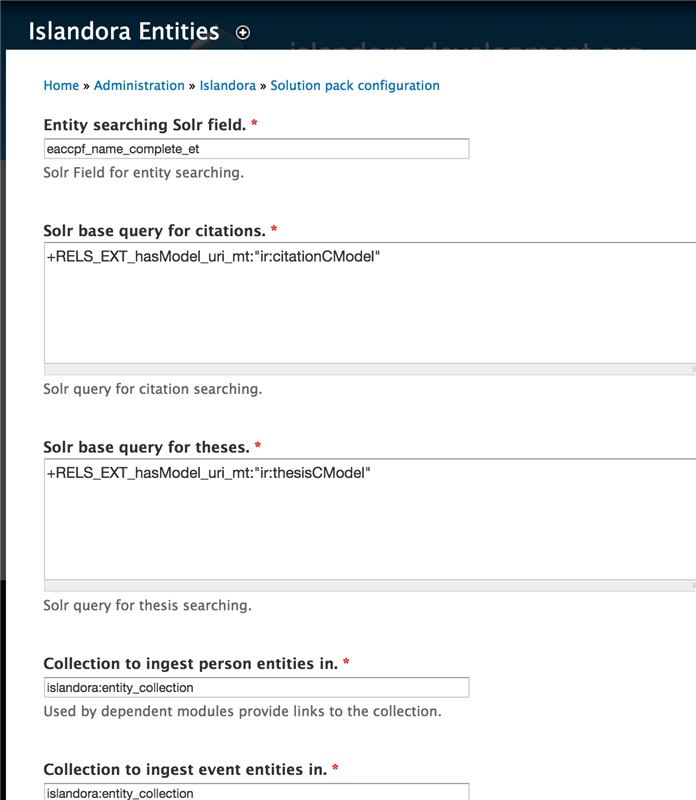Click the Islandora Entities page title
Viewport: 696px width, 800px height.
point(124,31)
